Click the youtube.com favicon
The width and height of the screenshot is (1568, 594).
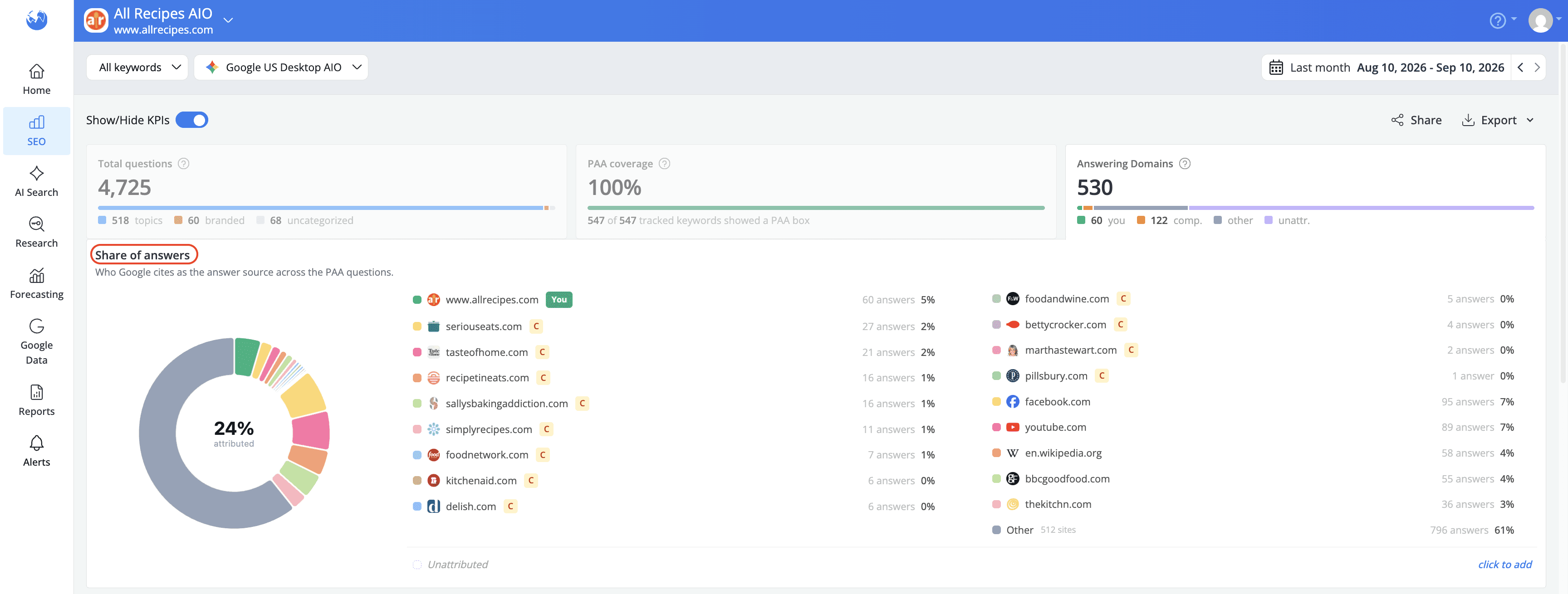(x=1012, y=427)
